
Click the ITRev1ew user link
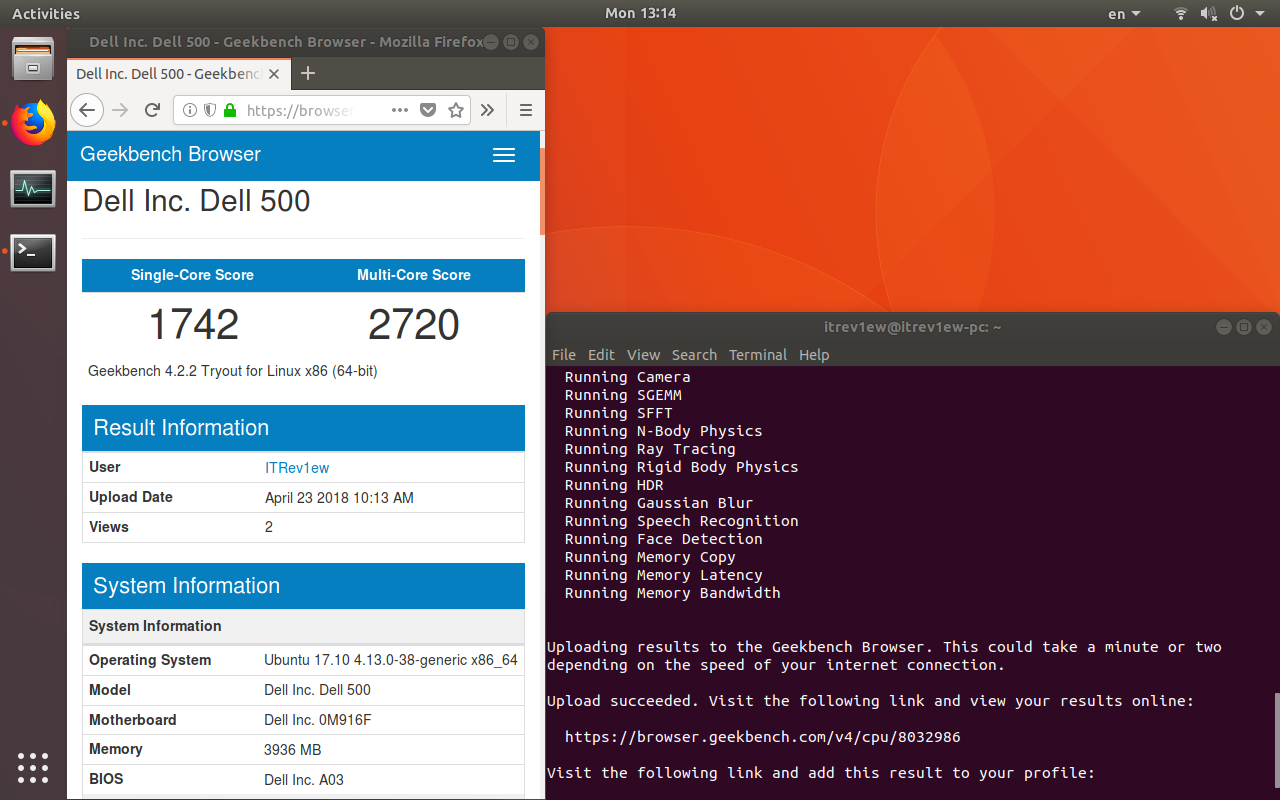coord(297,467)
